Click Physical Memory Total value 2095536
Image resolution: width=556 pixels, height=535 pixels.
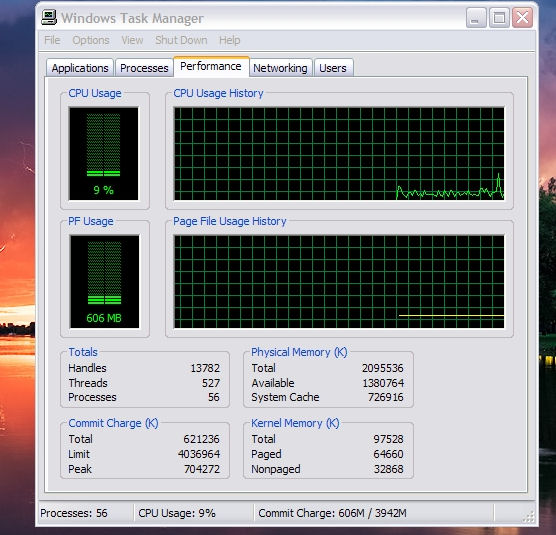(x=383, y=368)
